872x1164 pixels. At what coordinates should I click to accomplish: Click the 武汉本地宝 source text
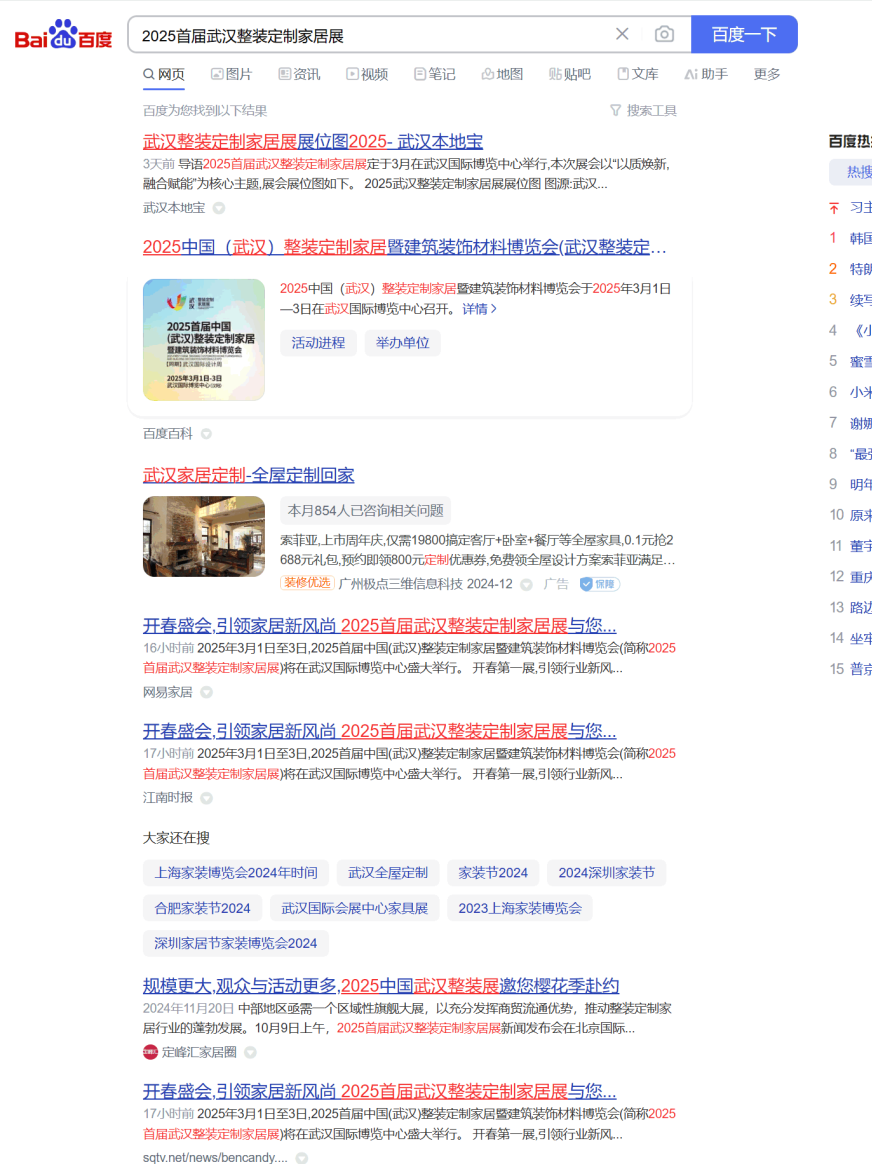point(174,208)
